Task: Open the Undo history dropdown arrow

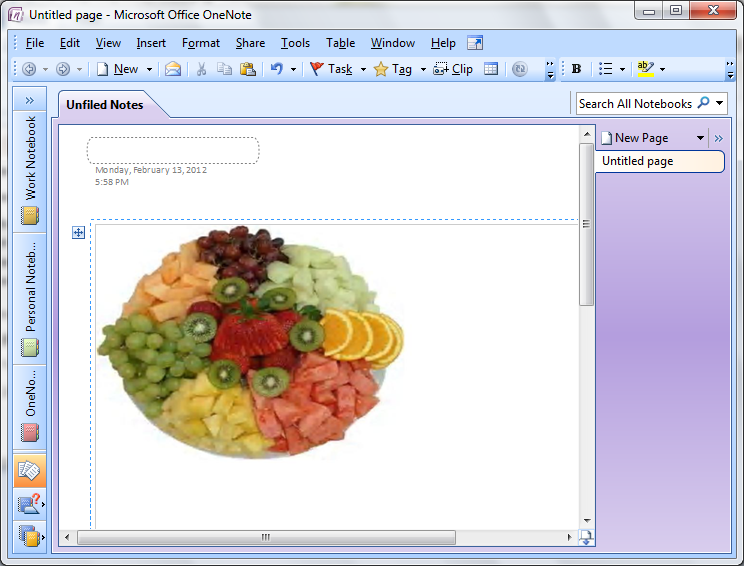Action: [293, 69]
